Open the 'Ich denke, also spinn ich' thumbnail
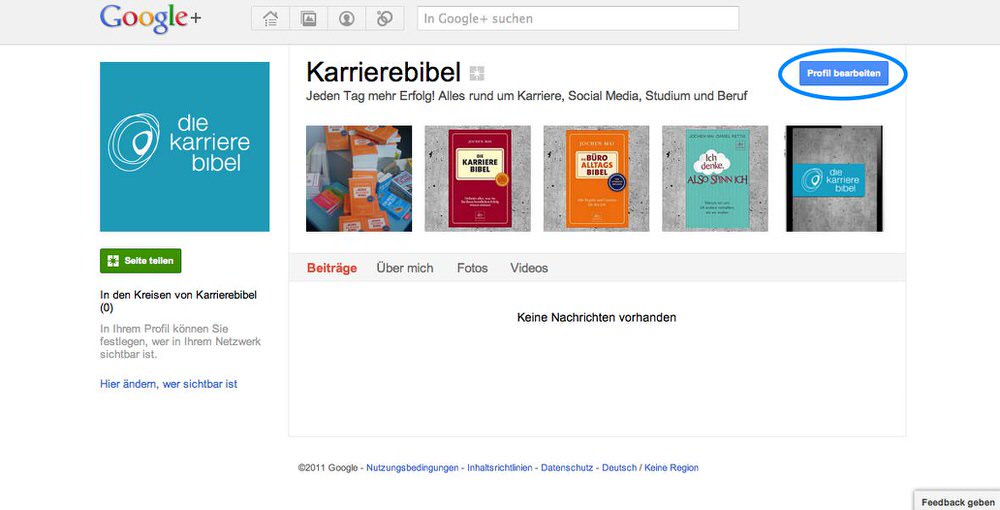 [x=715, y=178]
